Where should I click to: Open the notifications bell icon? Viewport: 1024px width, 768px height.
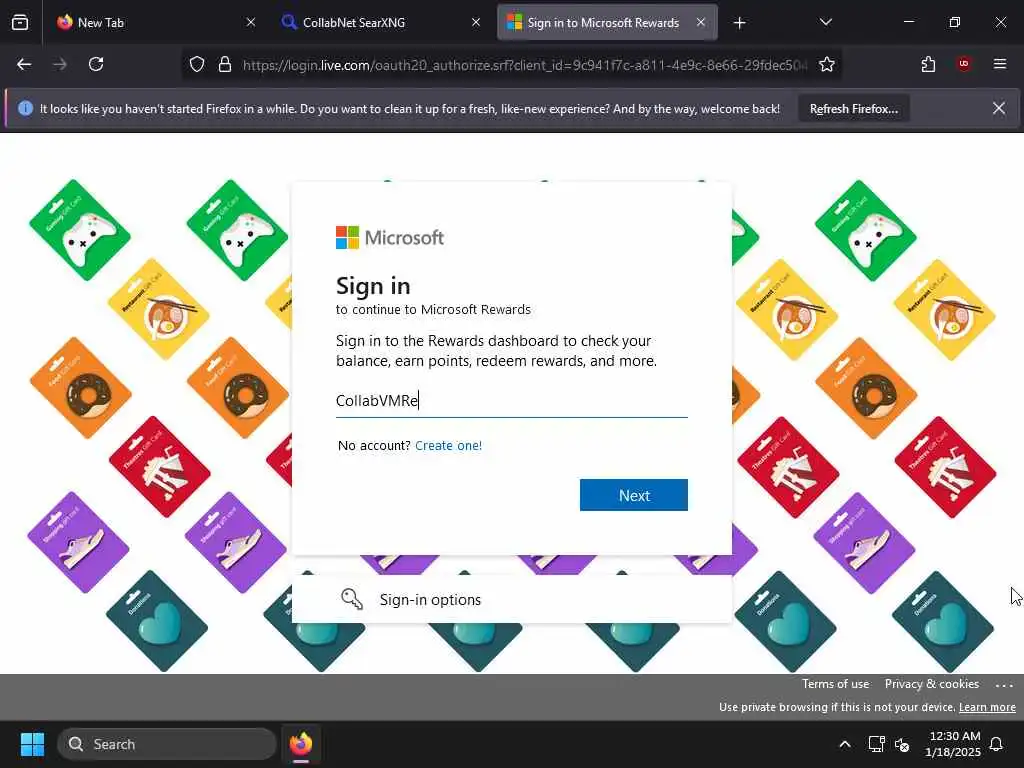pos(997,744)
